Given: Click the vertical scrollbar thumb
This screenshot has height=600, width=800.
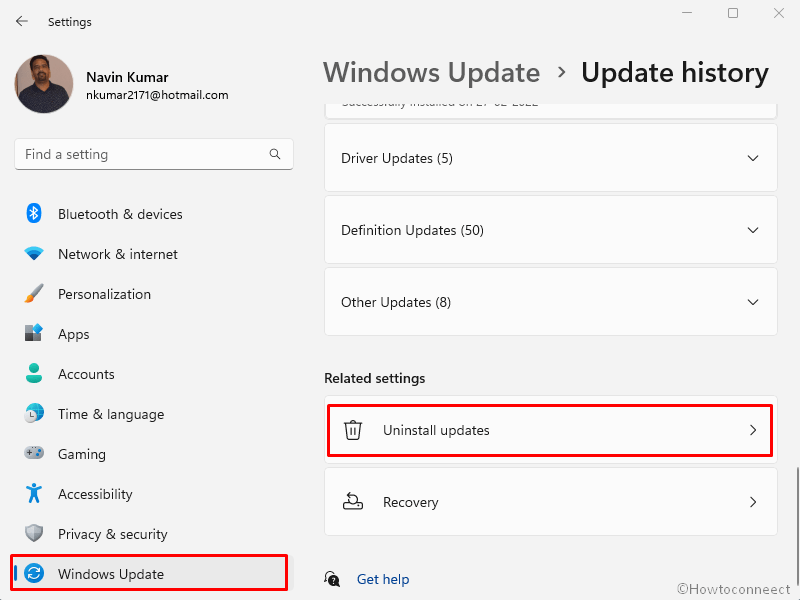Looking at the screenshot, I should 796,526.
